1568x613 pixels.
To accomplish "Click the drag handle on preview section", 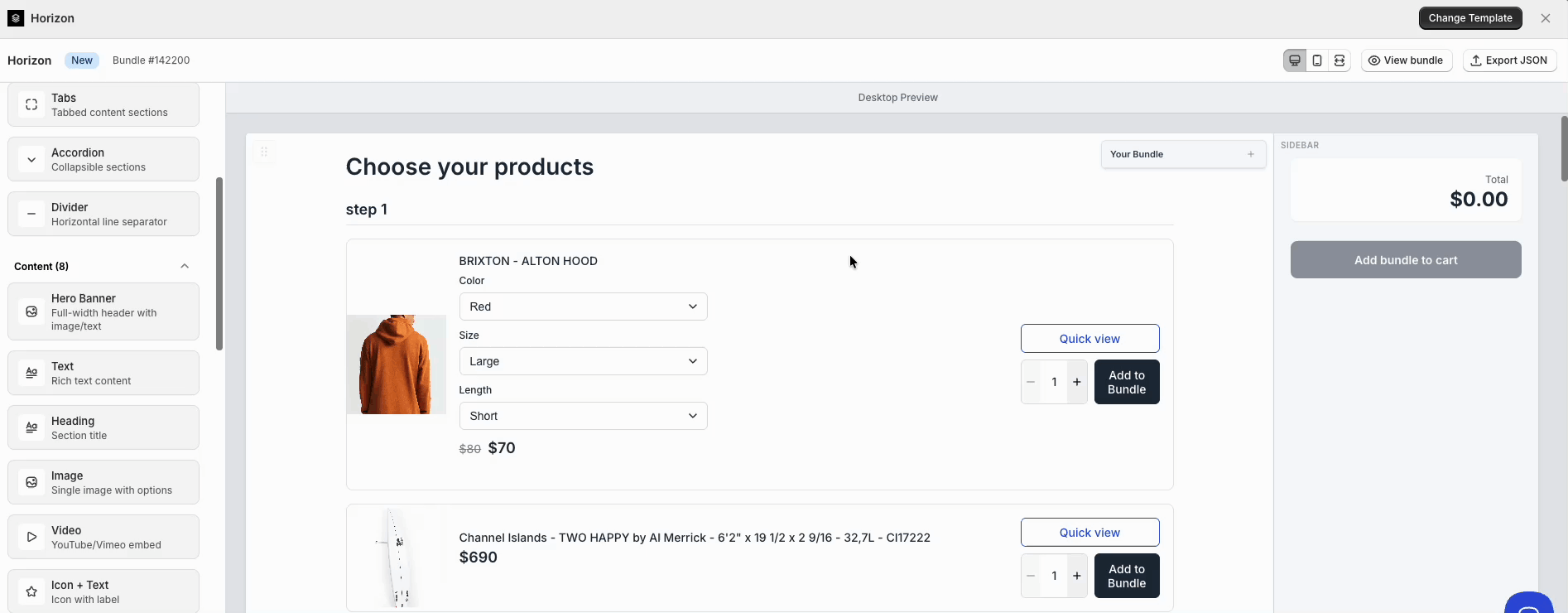I will tap(264, 152).
